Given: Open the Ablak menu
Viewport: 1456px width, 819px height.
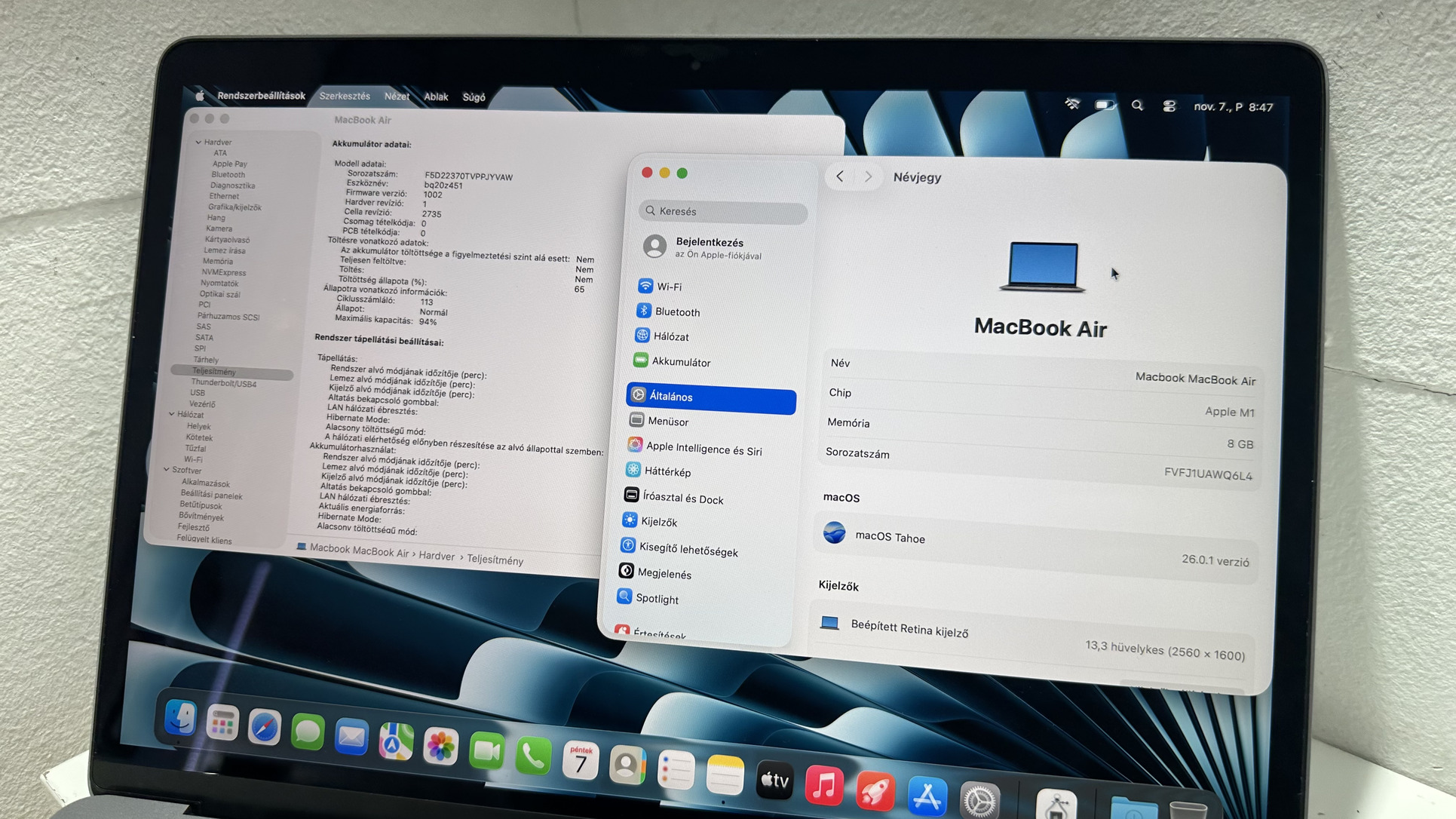Looking at the screenshot, I should point(436,97).
